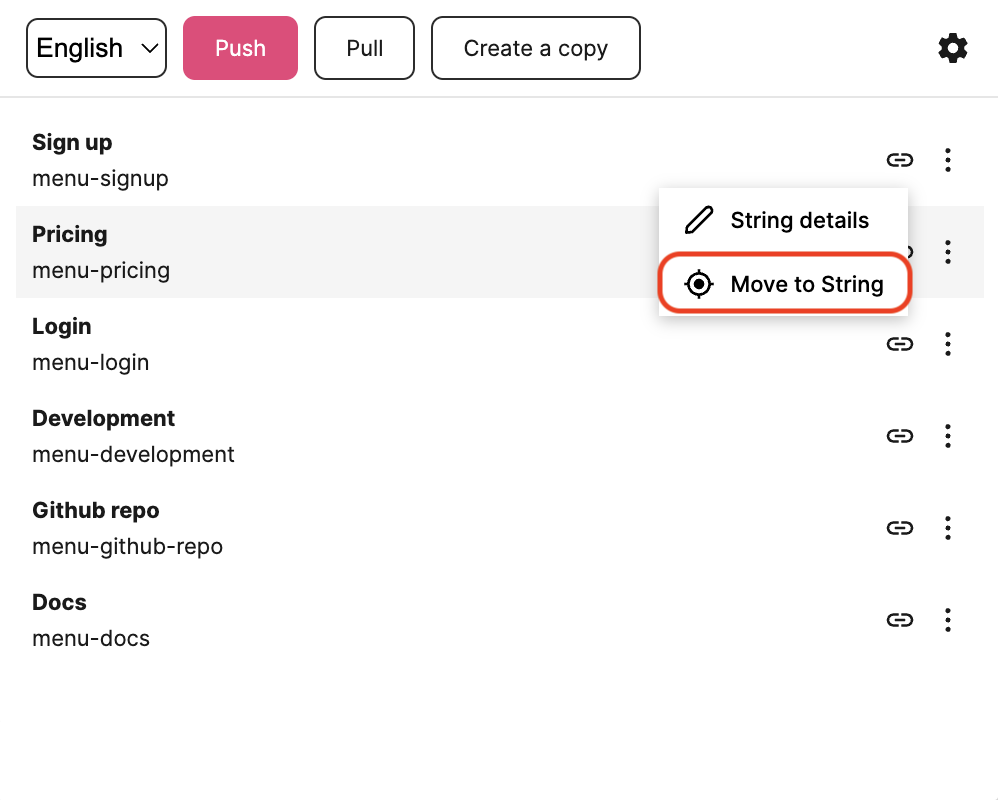
Task: Open the settings gear icon
Action: coord(953,48)
